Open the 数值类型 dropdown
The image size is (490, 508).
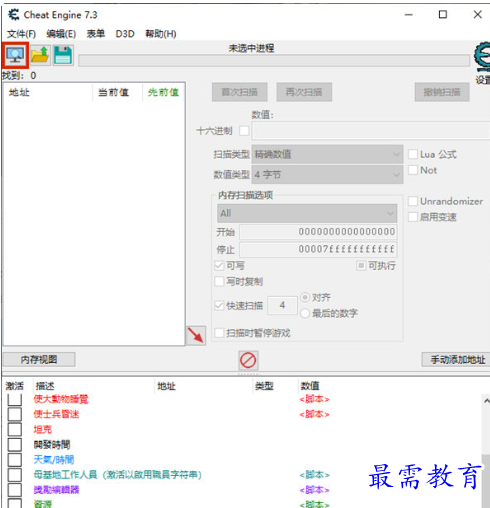pyautogui.click(x=327, y=174)
